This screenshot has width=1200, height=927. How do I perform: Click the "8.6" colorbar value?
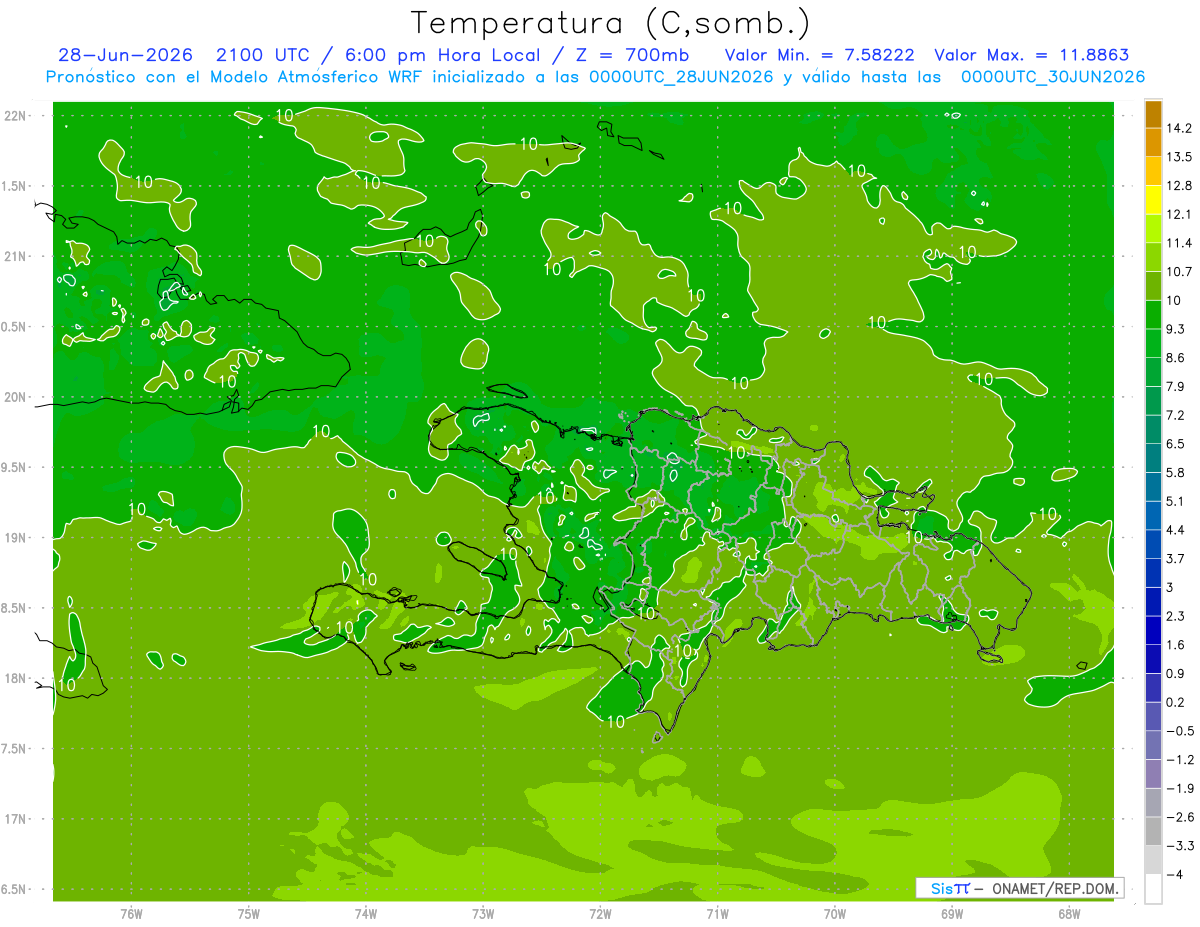pyautogui.click(x=1175, y=358)
